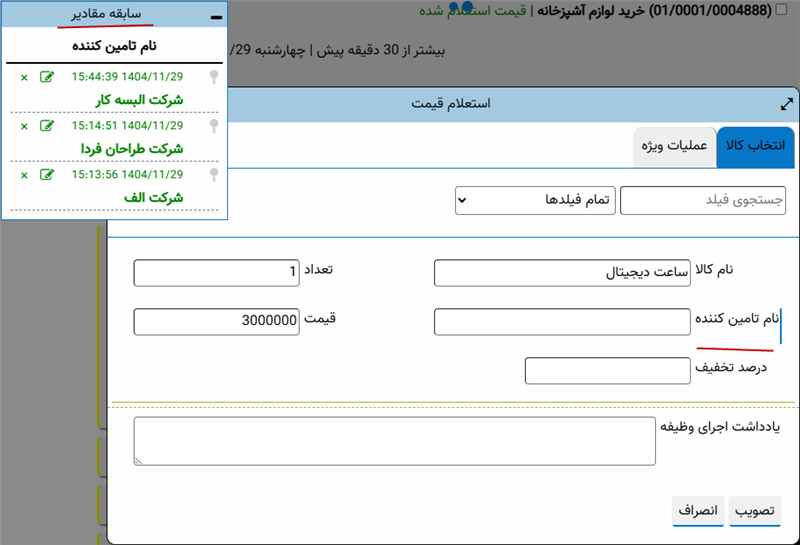The image size is (800, 545).
Task: Edit the 15:14:51 history entry
Action: click(x=46, y=126)
